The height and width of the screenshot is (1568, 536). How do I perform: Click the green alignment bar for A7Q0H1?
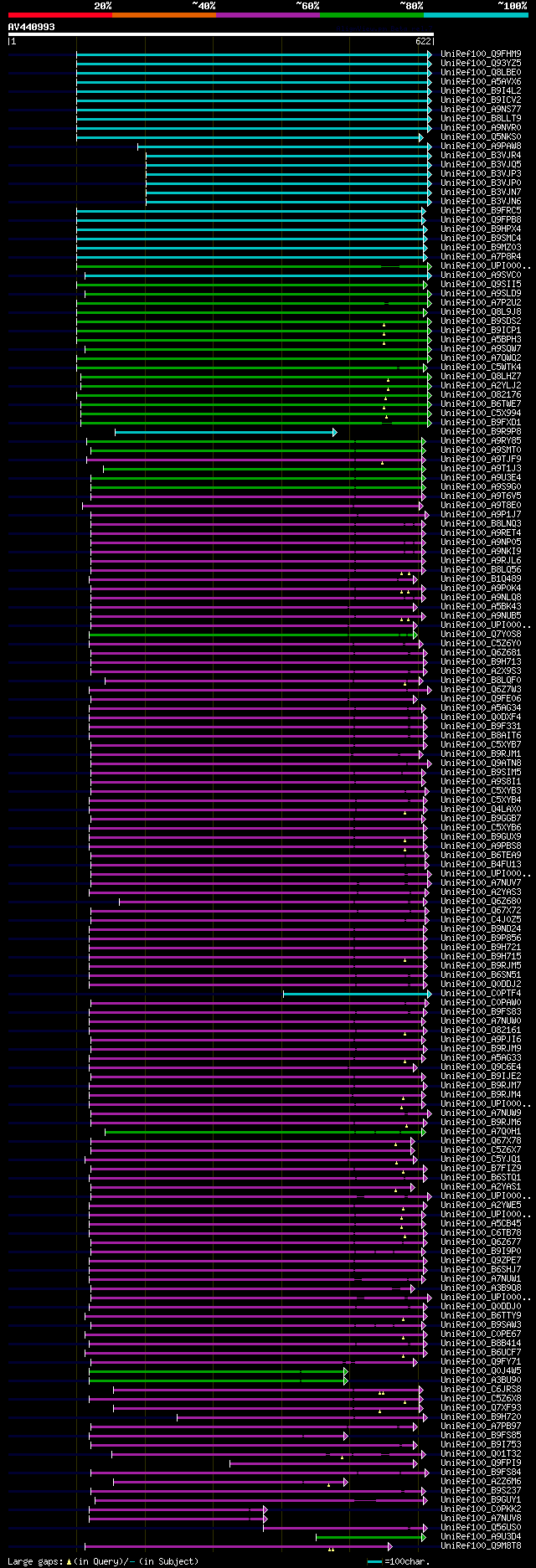pyautogui.click(x=265, y=1133)
